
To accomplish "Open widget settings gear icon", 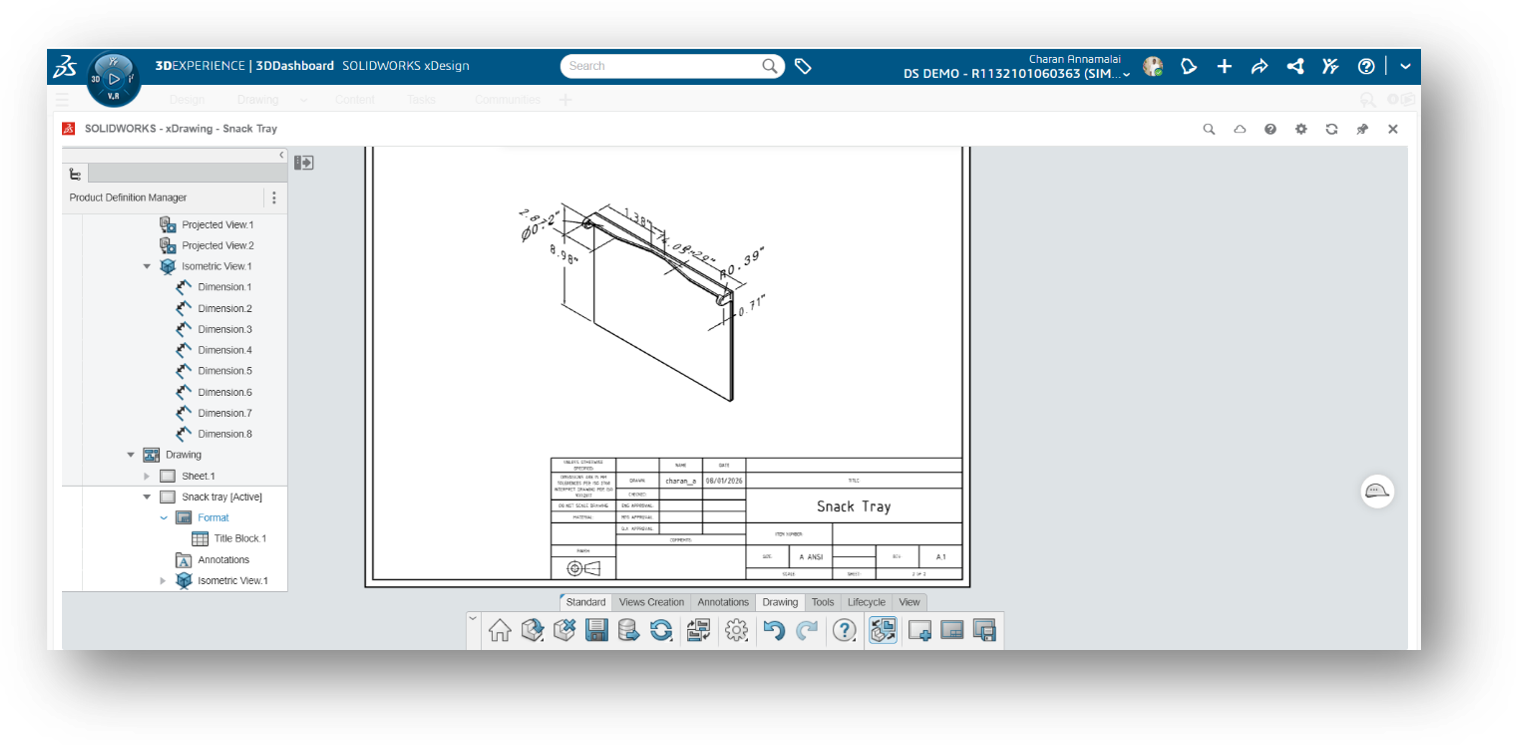I will tap(1301, 129).
